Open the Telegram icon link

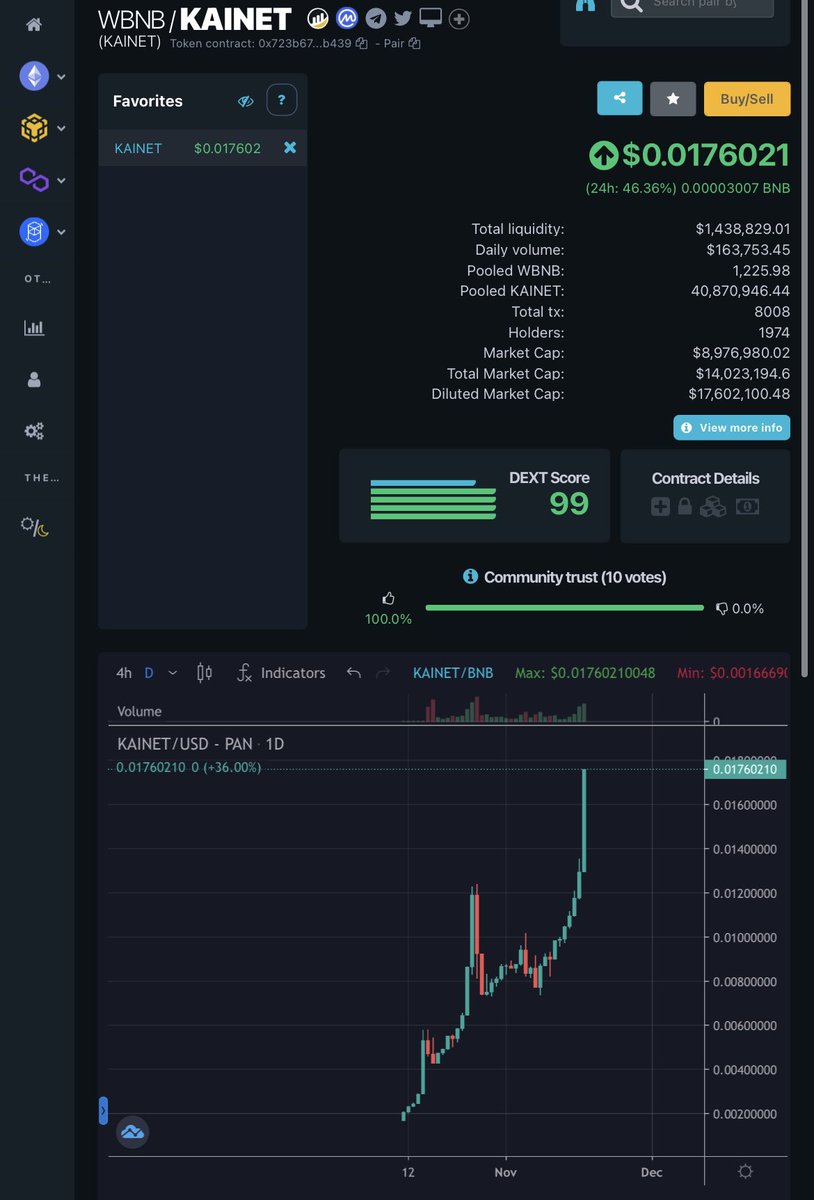tap(375, 18)
